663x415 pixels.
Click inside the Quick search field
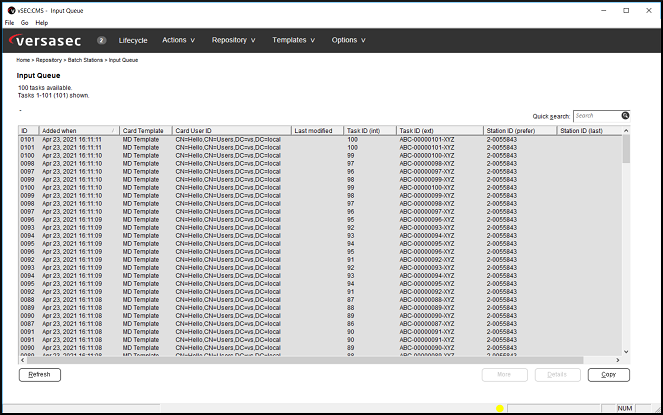tap(597, 116)
